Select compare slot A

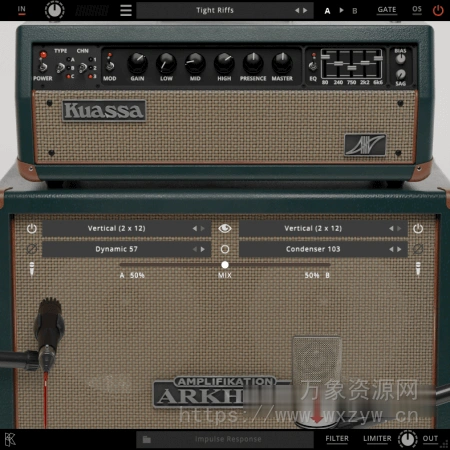click(x=327, y=11)
